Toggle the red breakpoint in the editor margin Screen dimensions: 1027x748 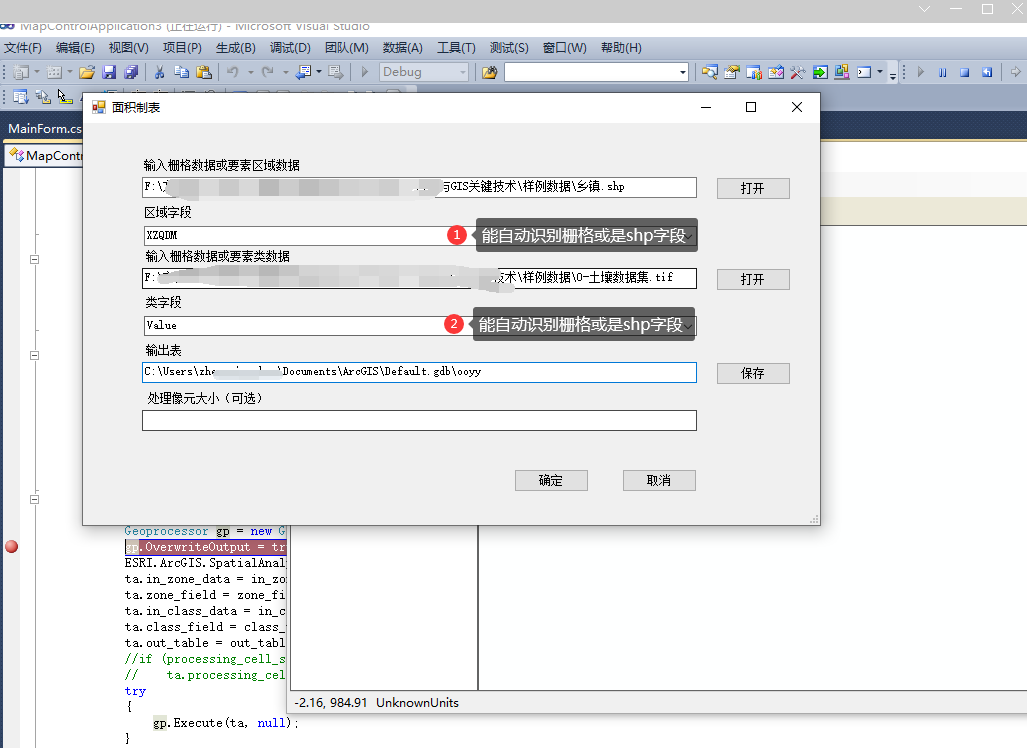coord(11,547)
